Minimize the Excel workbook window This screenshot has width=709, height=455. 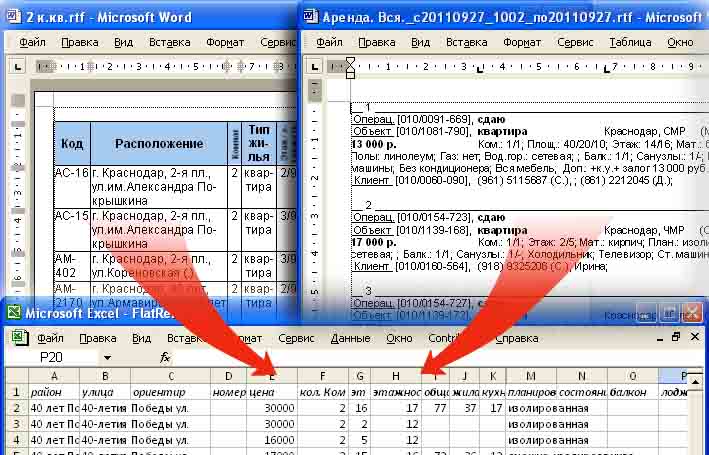click(x=660, y=338)
